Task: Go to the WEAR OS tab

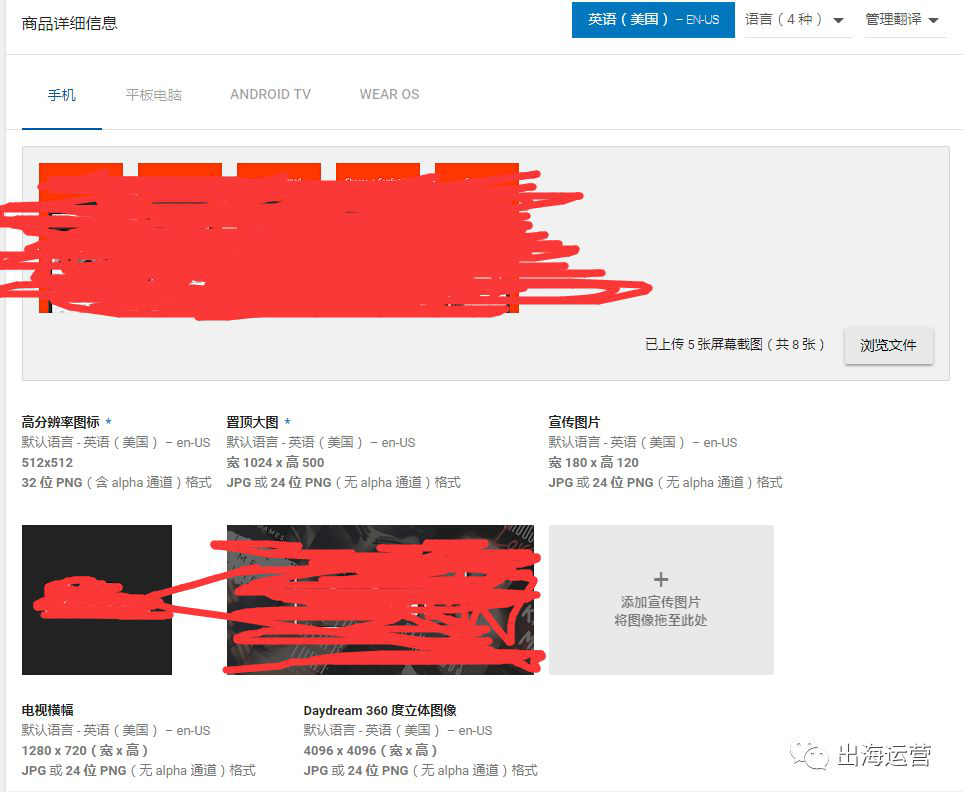Action: tap(389, 95)
